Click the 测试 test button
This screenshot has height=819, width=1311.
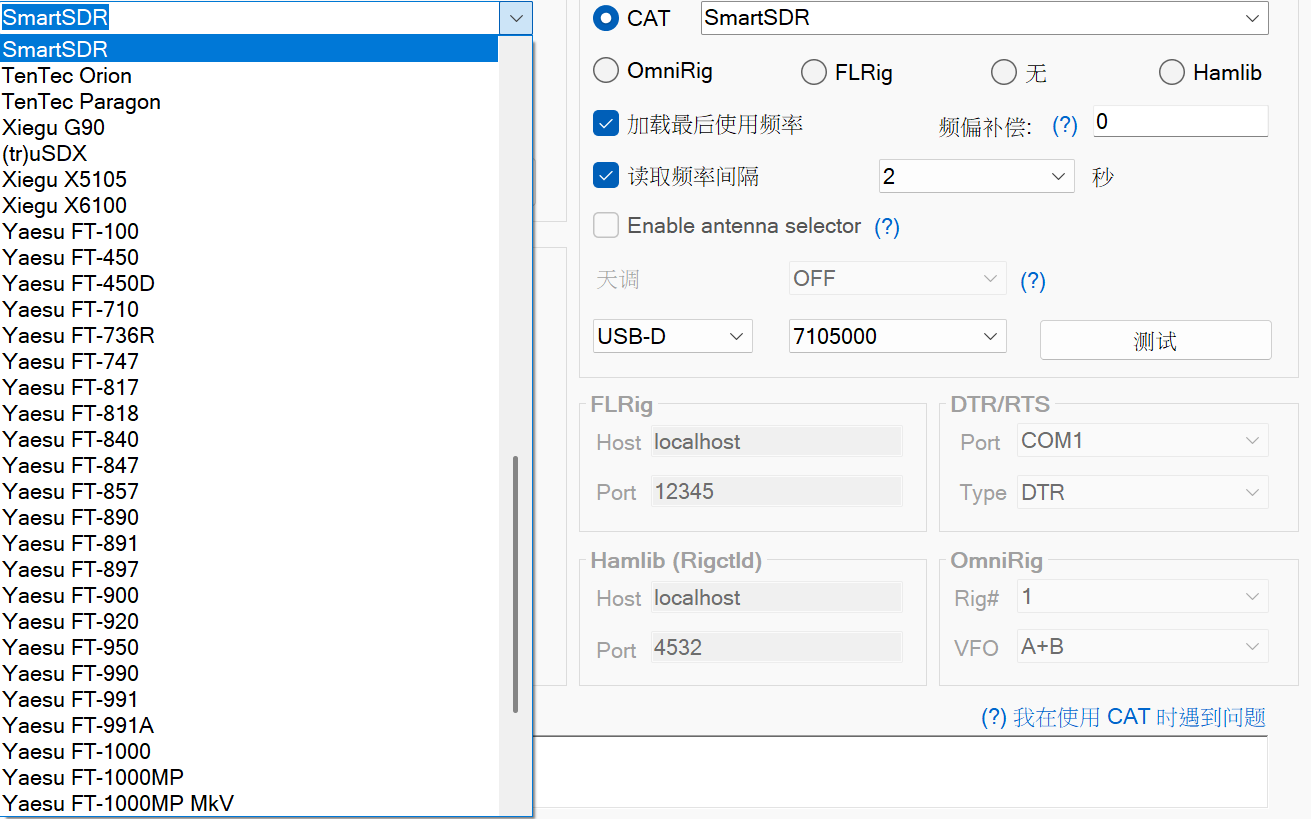pyautogui.click(x=1156, y=340)
